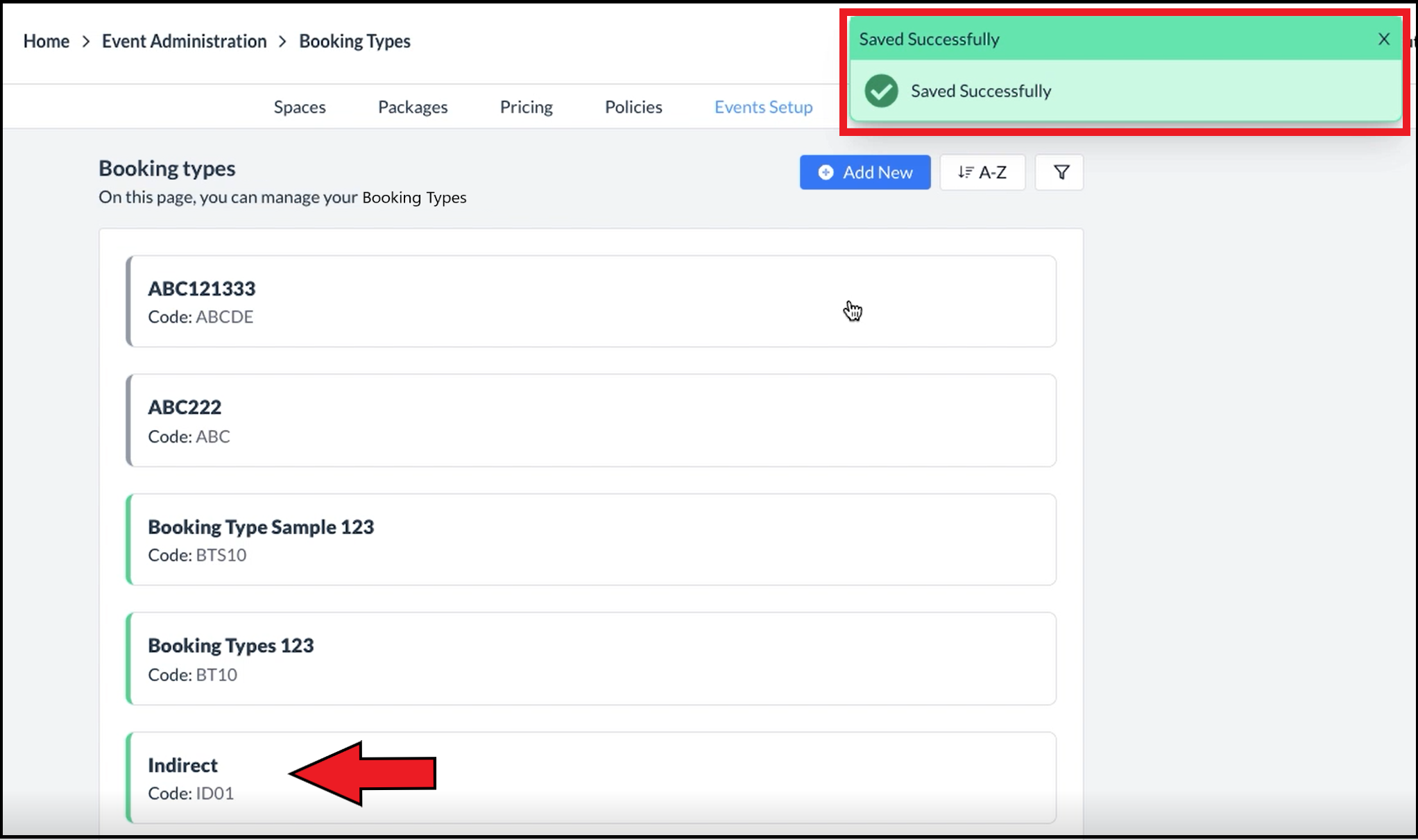Select the Policies tab
Image resolution: width=1418 pixels, height=840 pixels.
coord(633,107)
